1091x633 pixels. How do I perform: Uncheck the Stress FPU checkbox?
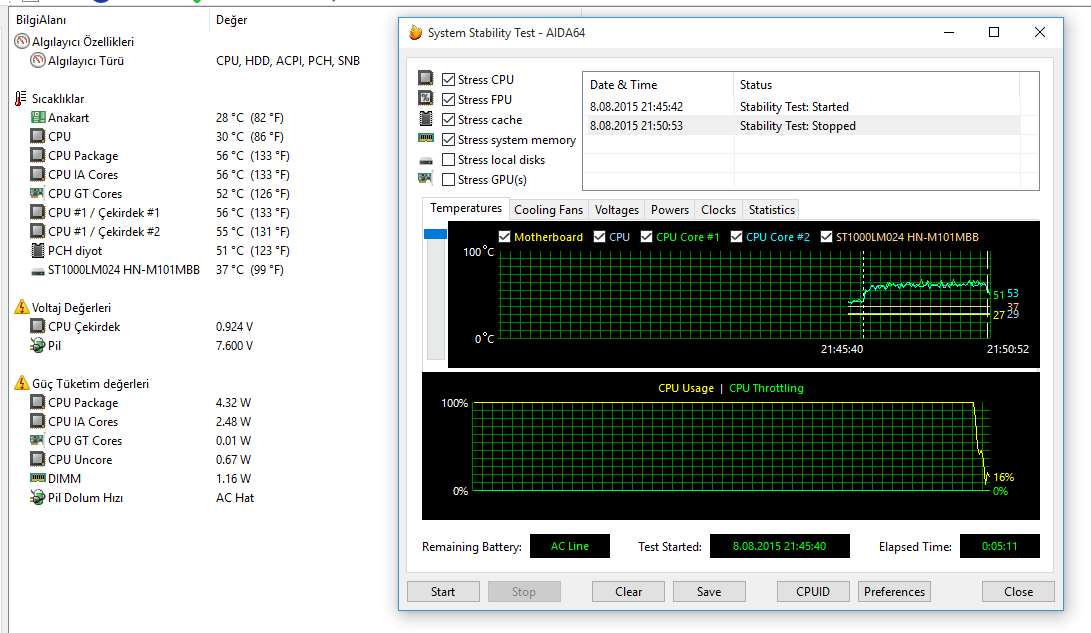(x=449, y=99)
